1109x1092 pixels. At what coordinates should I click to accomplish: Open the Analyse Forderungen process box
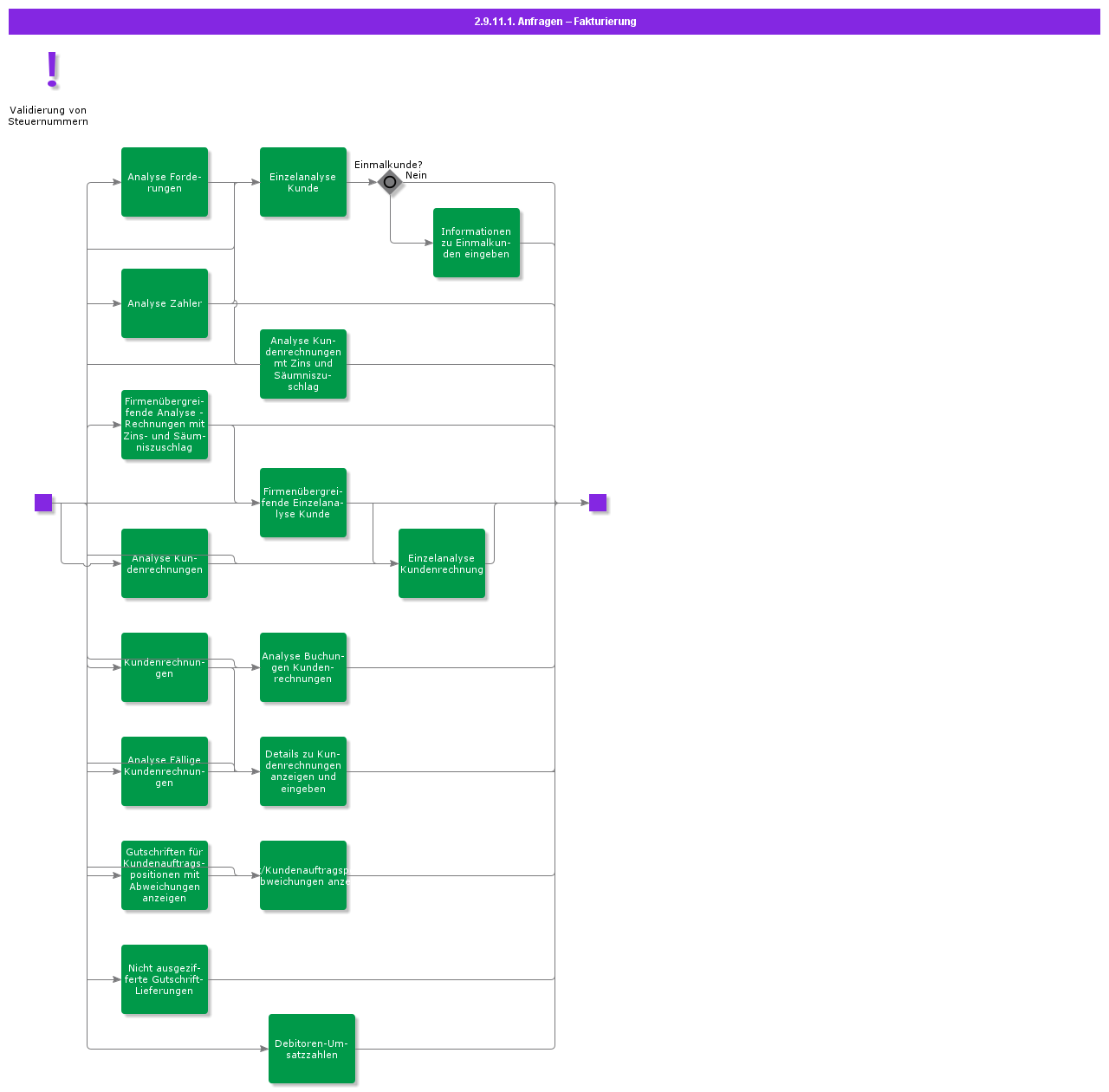[165, 182]
